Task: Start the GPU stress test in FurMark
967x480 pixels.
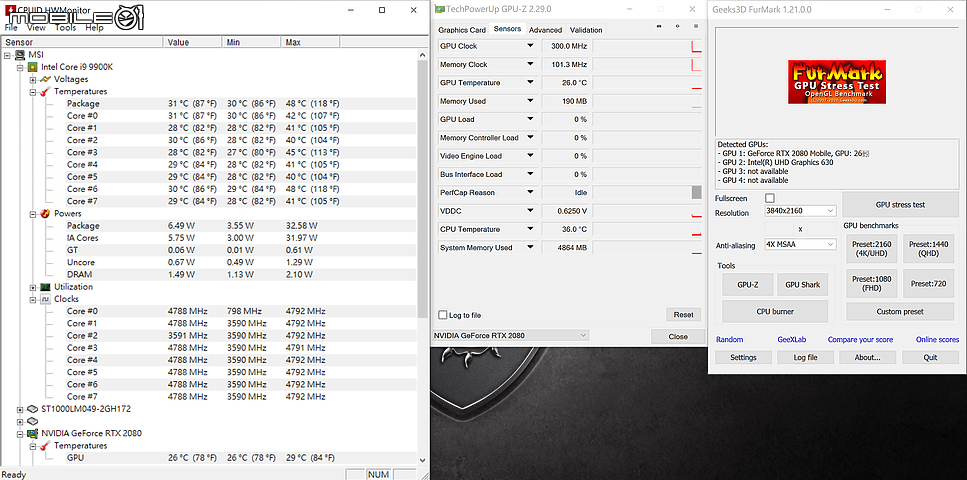Action: [900, 205]
